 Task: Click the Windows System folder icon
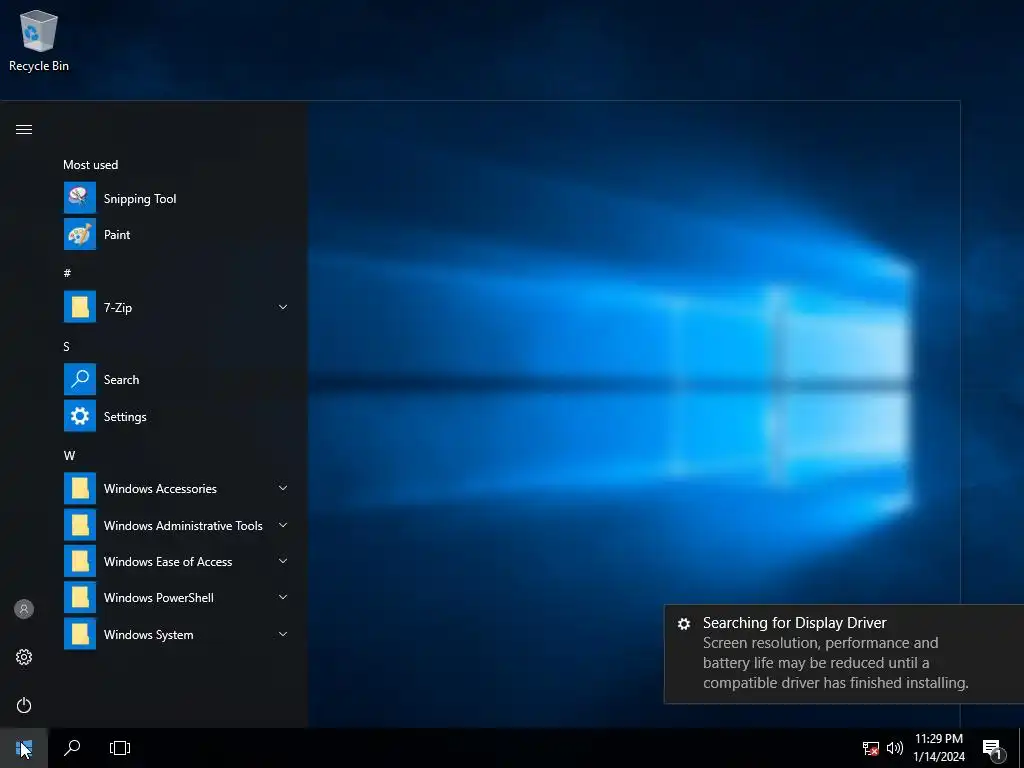click(x=80, y=634)
